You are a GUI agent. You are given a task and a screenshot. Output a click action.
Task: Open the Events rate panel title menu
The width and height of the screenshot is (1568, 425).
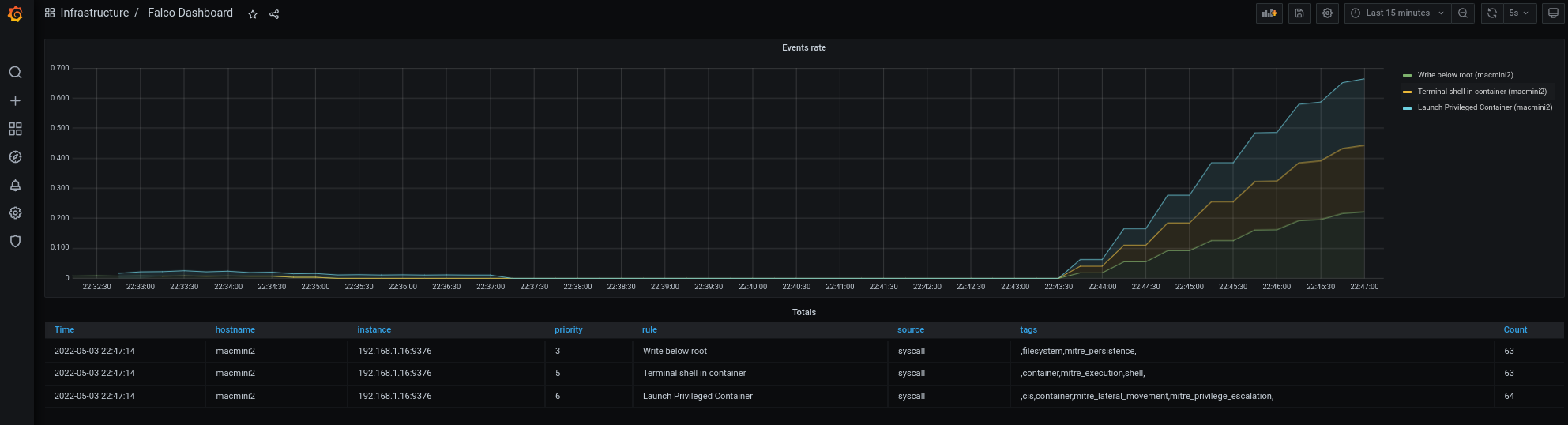803,48
